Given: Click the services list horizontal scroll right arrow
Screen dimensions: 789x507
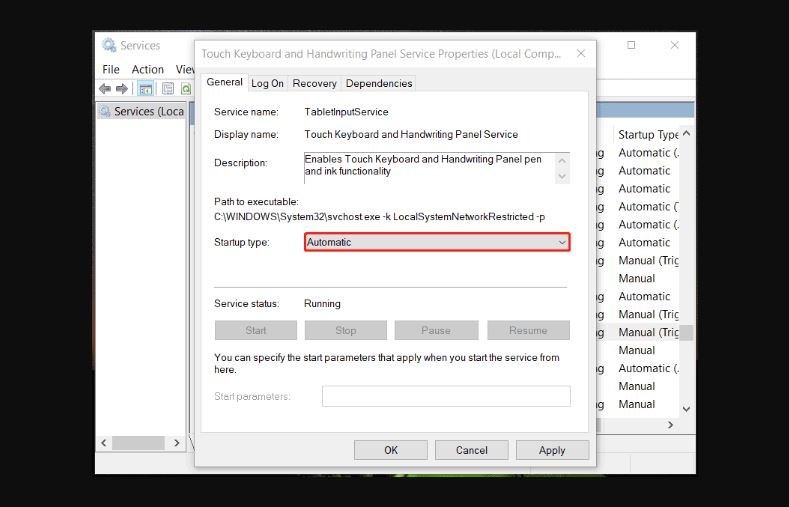Looking at the screenshot, I should click(x=670, y=425).
